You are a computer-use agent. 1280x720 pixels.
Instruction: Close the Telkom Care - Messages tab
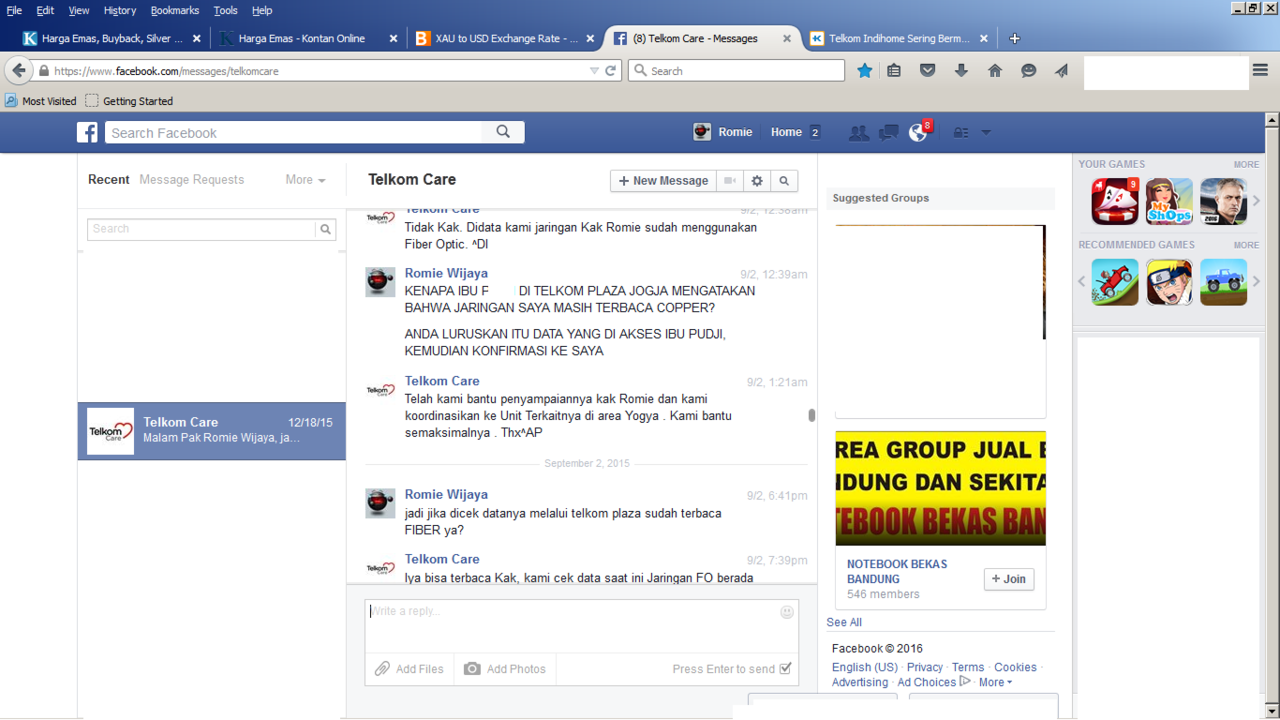click(x=787, y=38)
